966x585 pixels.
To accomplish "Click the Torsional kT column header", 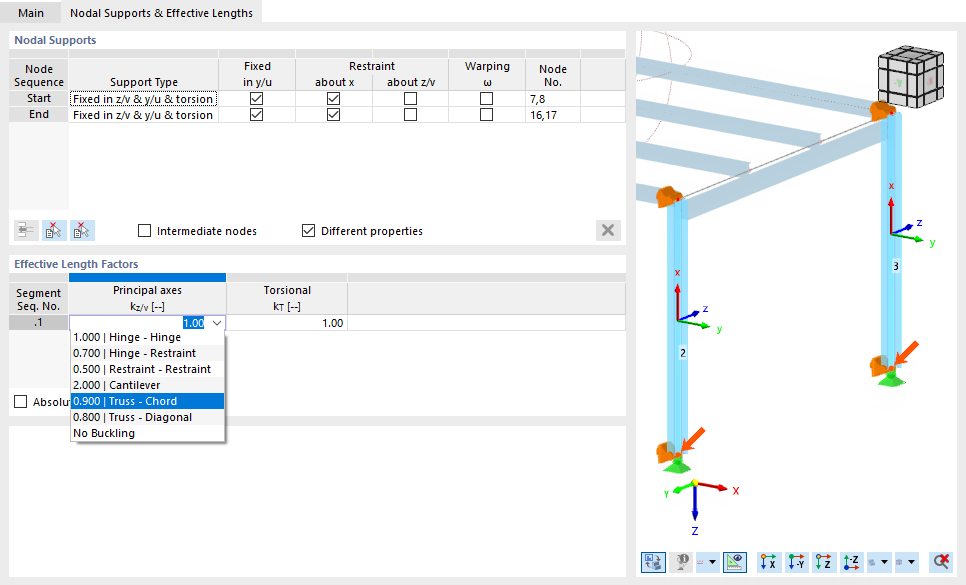I will tap(286, 298).
